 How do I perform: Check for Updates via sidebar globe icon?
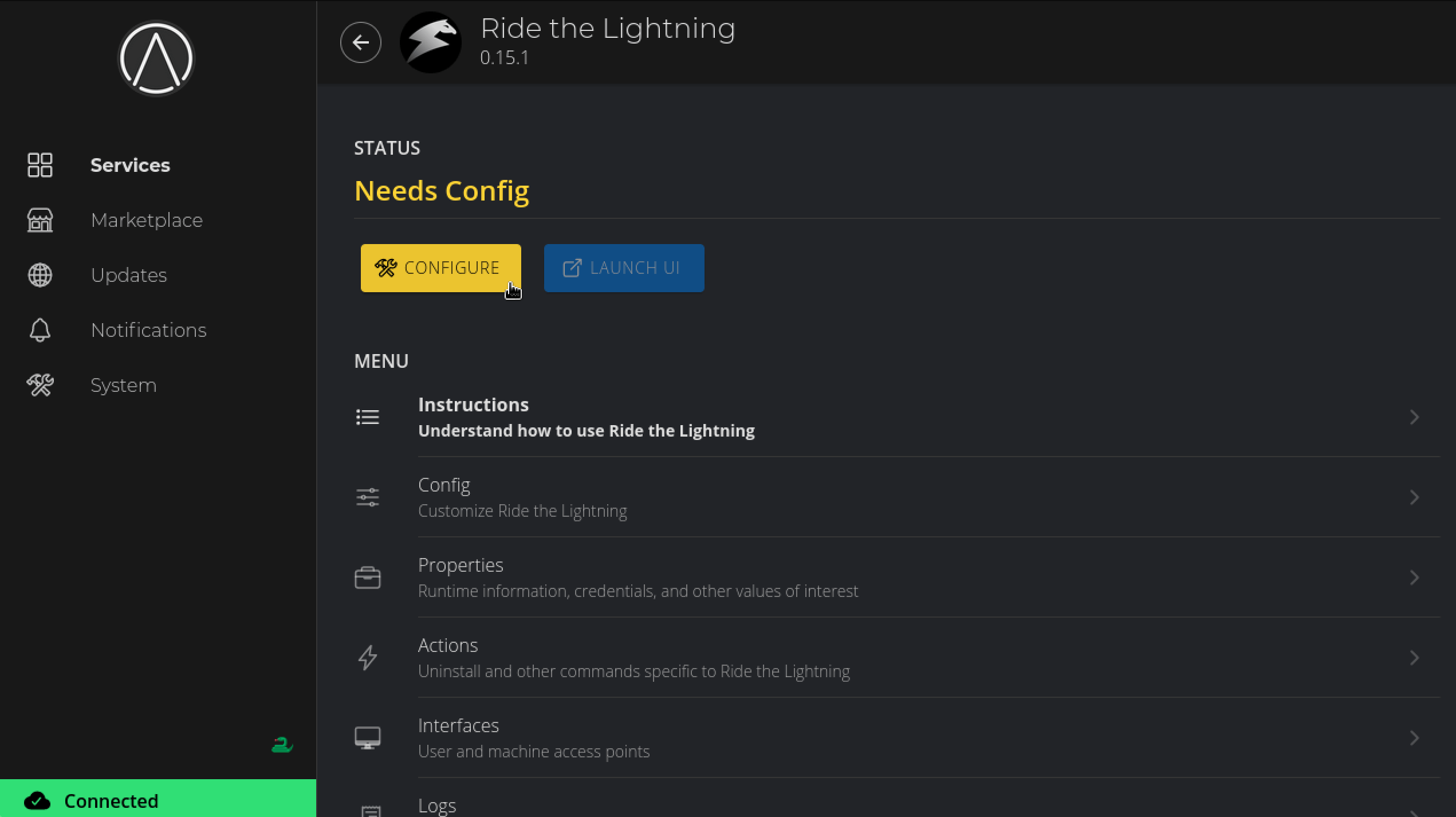129,275
